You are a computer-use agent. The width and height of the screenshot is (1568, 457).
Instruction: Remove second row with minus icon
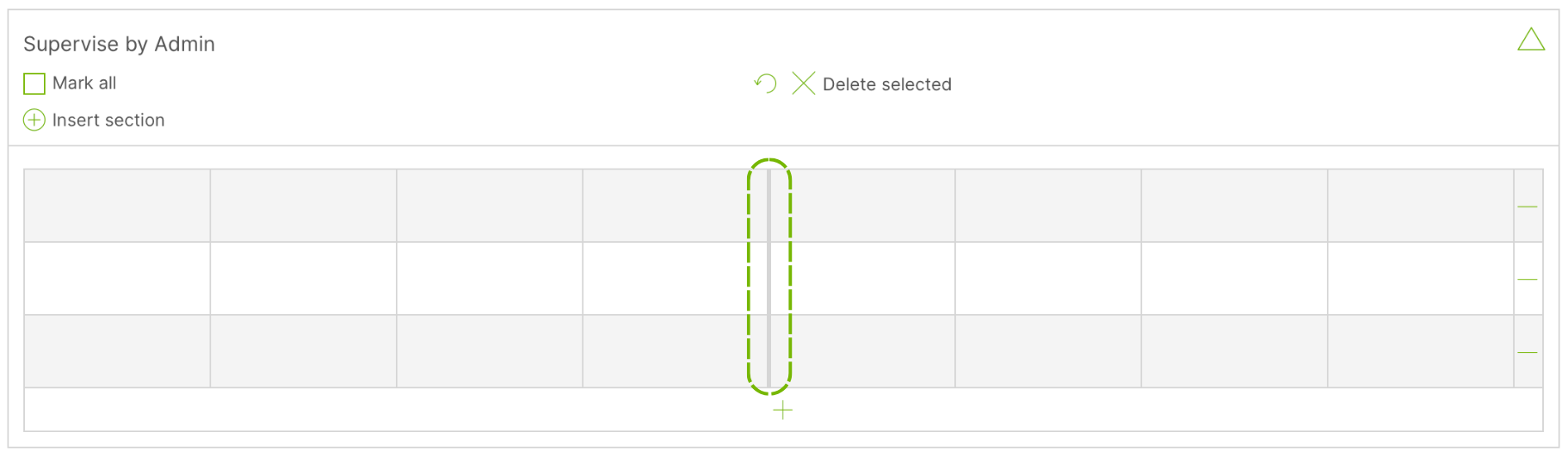pyautogui.click(x=1528, y=279)
